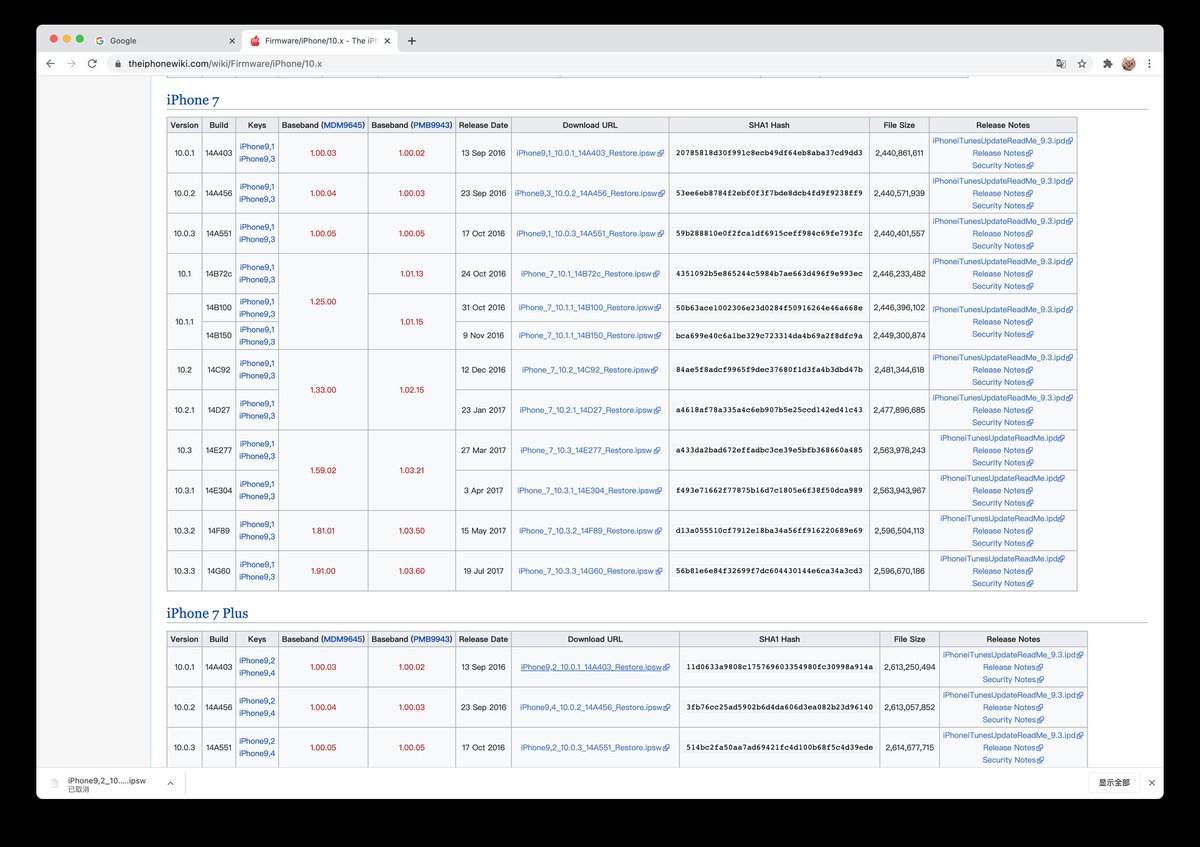The image size is (1200, 847).
Task: Download iPhone9,1_10.0.3_14A551_Restore.ipsw
Action: coord(590,233)
